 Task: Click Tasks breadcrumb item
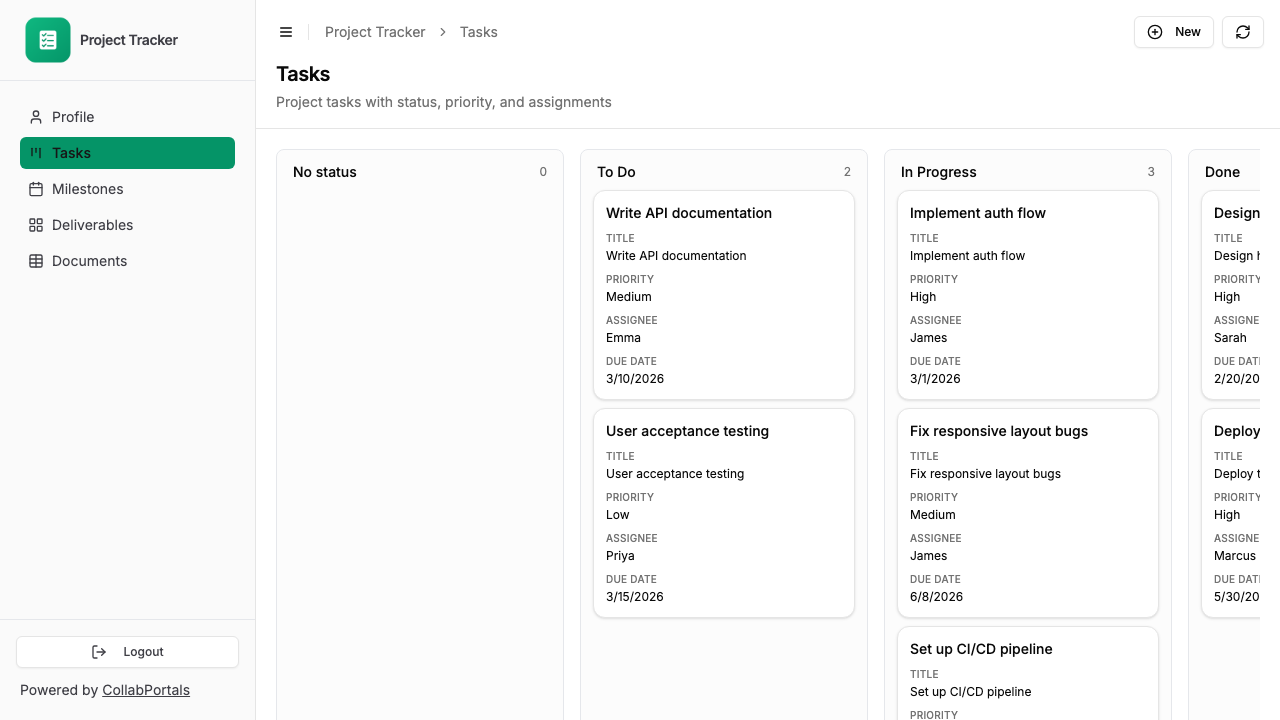tap(479, 32)
